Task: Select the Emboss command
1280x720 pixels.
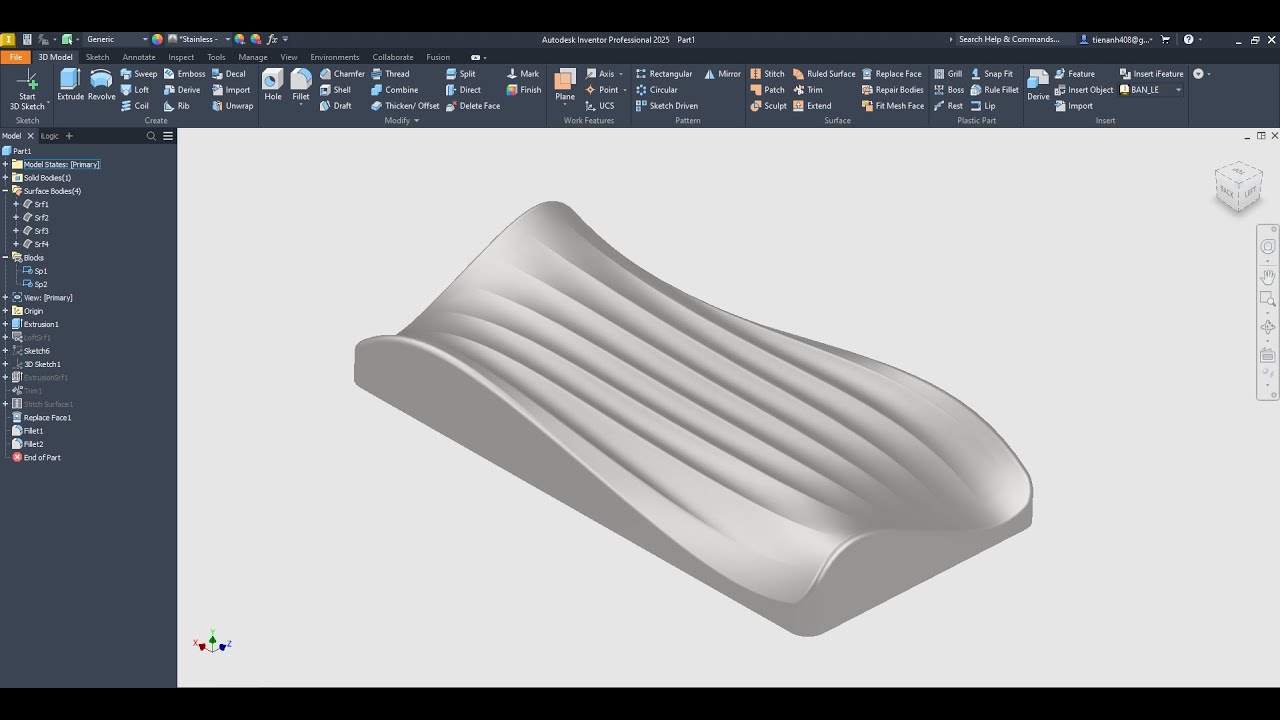Action: coord(184,74)
